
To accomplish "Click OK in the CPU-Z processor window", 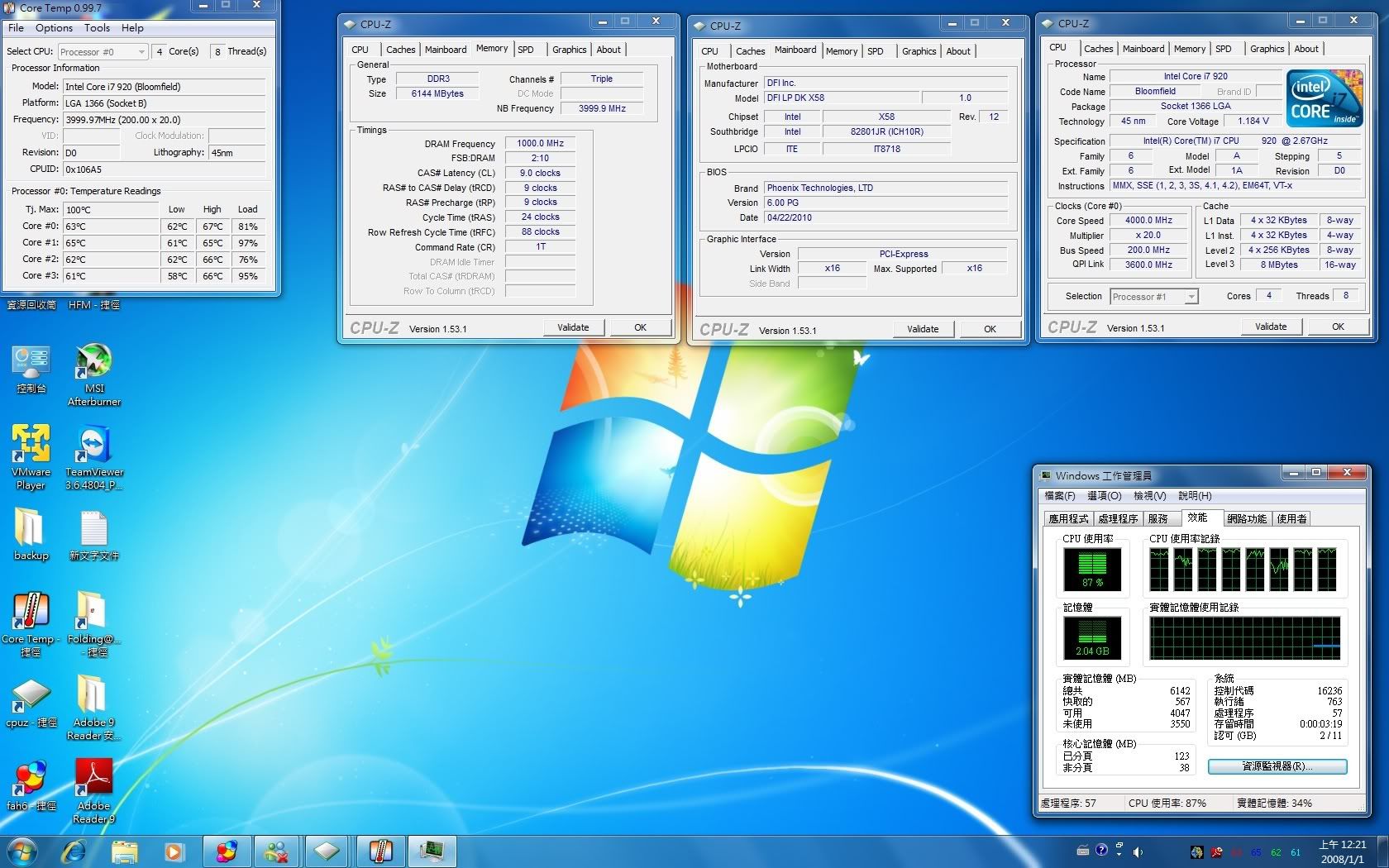I will [x=1338, y=327].
